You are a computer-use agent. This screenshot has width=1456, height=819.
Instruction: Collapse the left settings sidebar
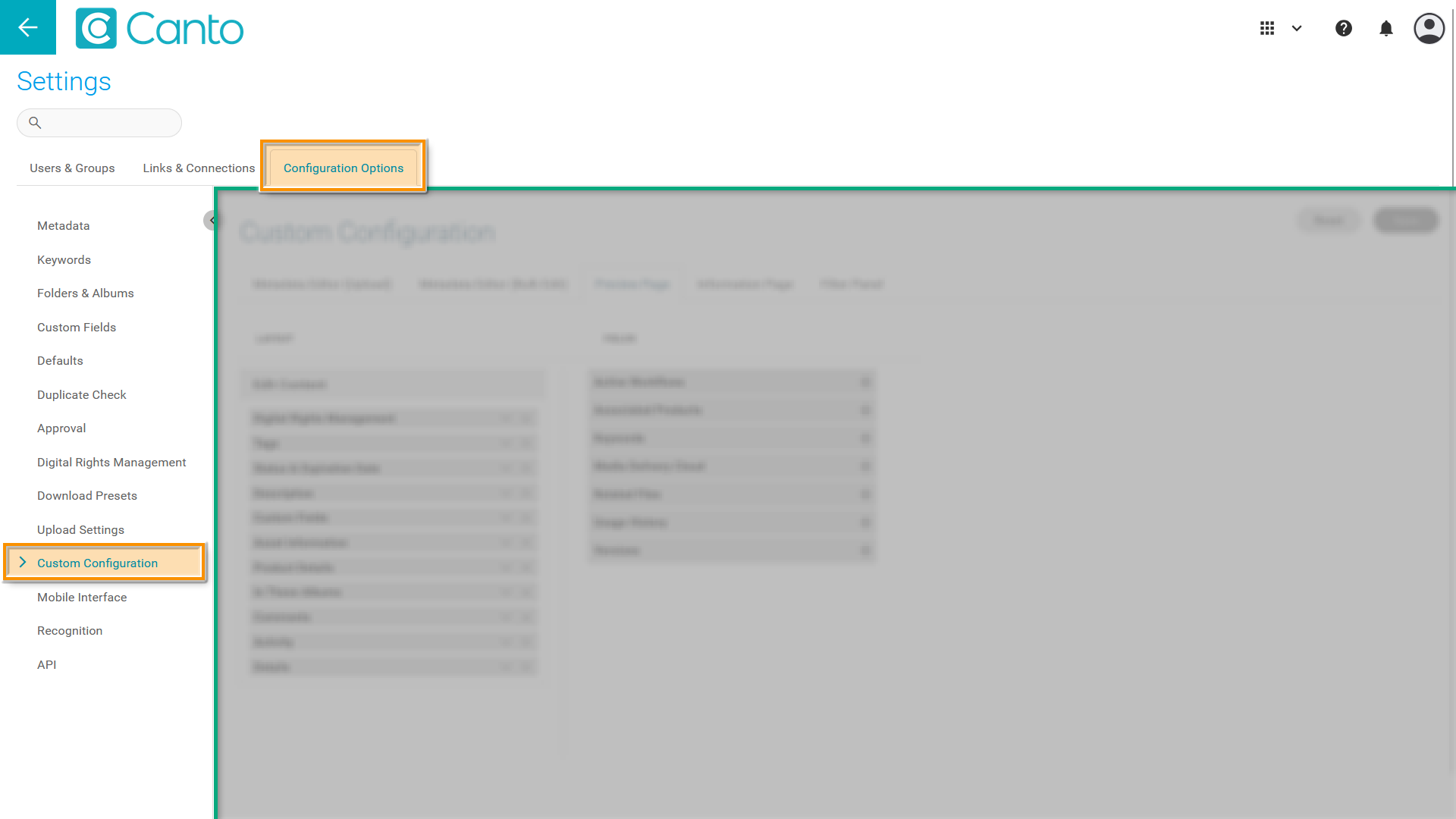pyautogui.click(x=212, y=221)
